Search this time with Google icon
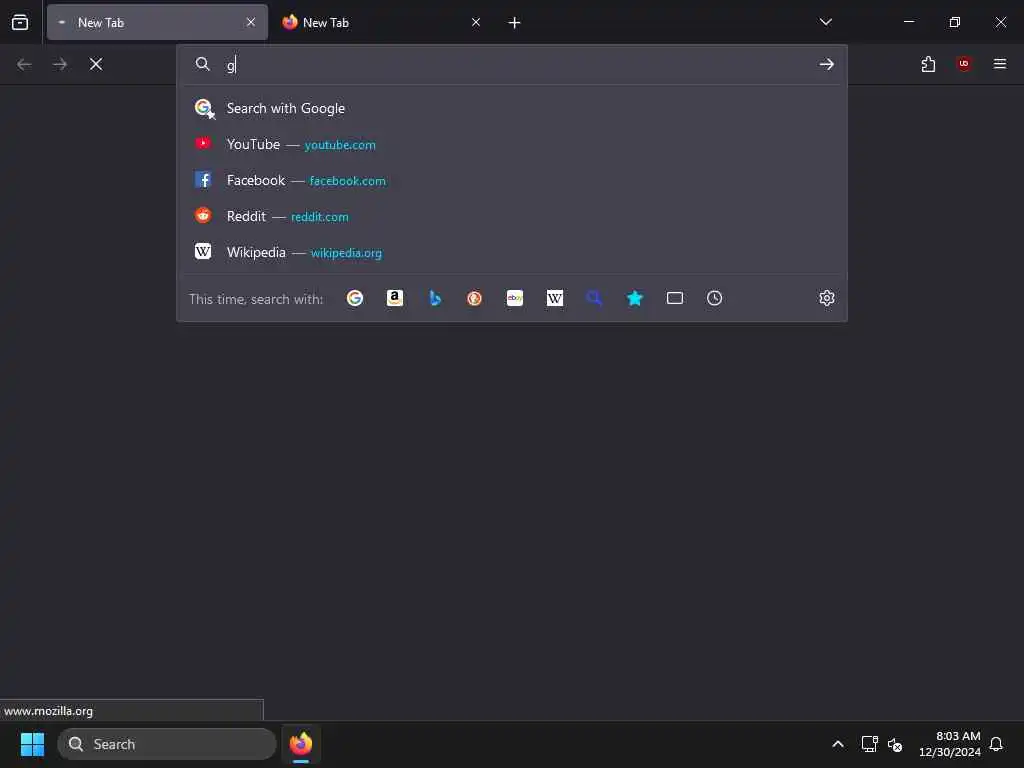 [x=355, y=298]
